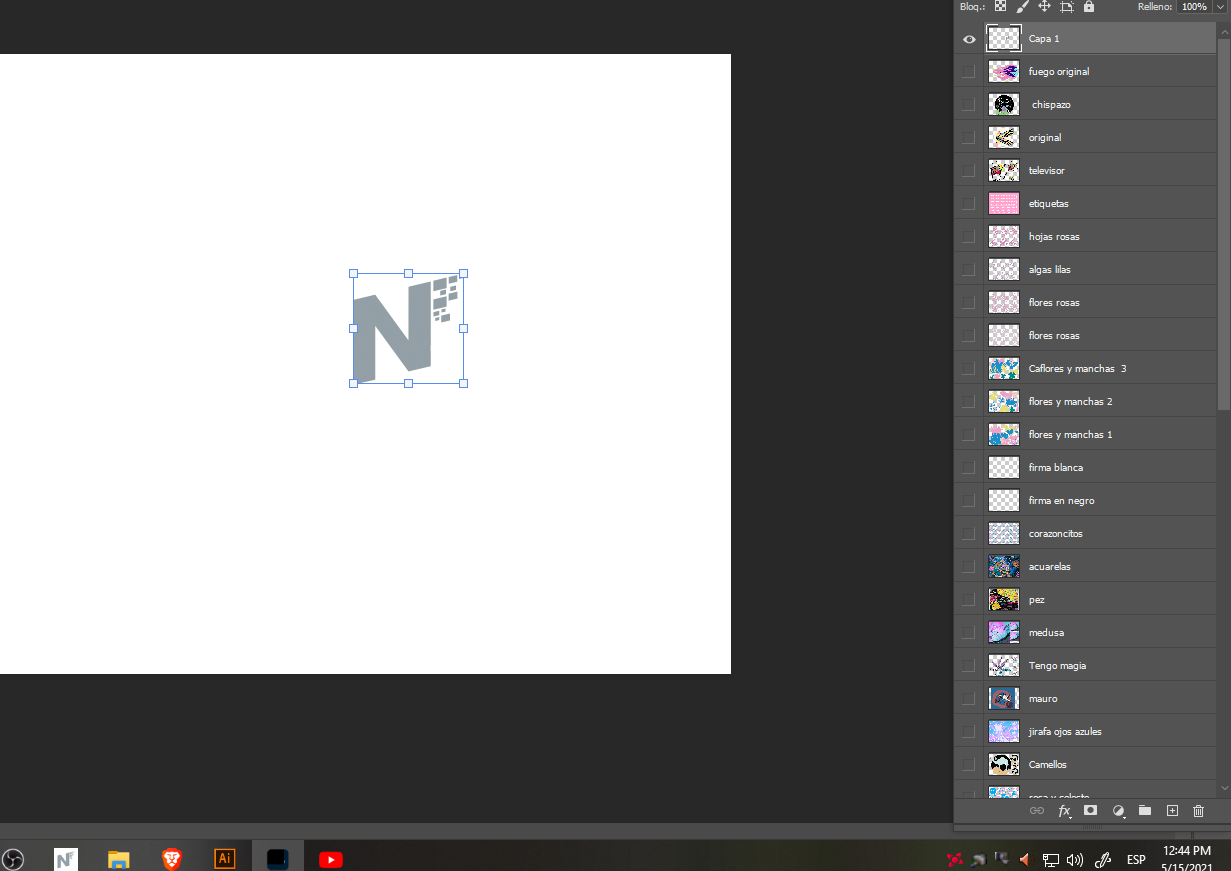1231x871 pixels.
Task: Select layer named "televisor"
Action: click(x=1047, y=171)
